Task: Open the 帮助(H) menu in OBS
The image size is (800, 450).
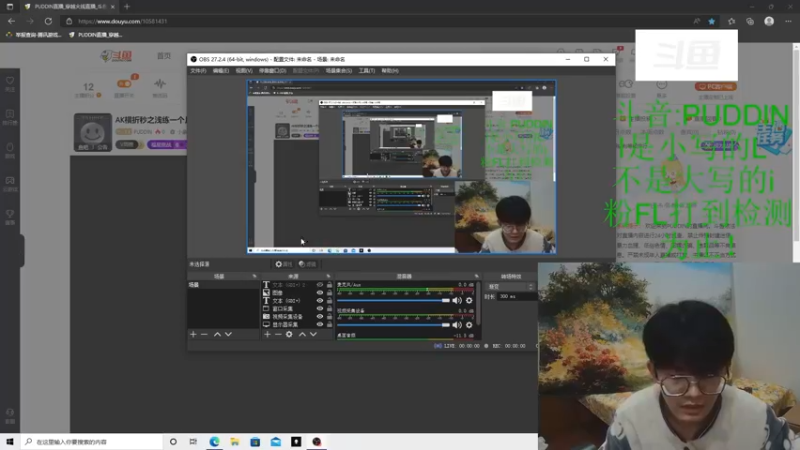Action: pos(390,71)
